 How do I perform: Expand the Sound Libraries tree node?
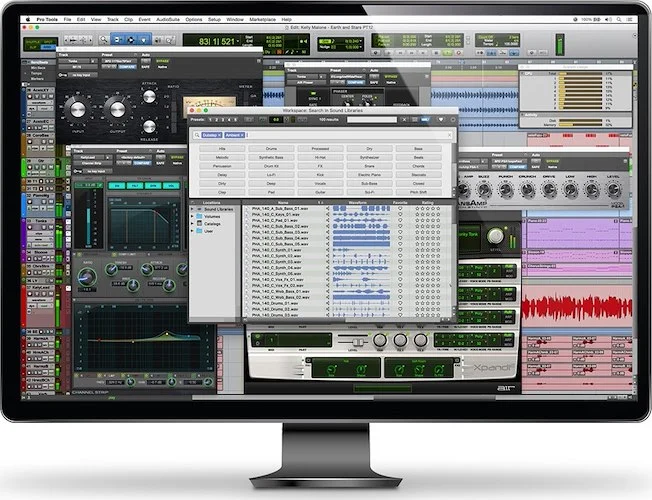(x=194, y=209)
